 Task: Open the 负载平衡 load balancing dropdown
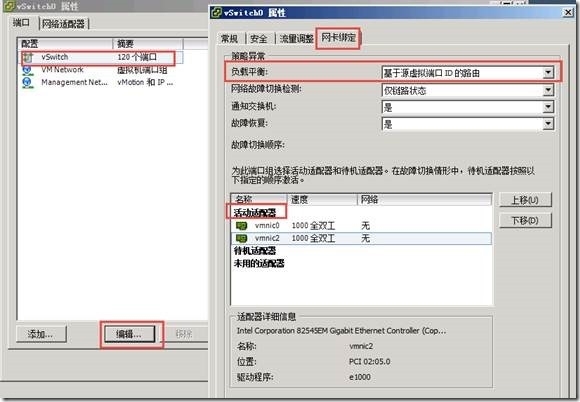point(549,72)
